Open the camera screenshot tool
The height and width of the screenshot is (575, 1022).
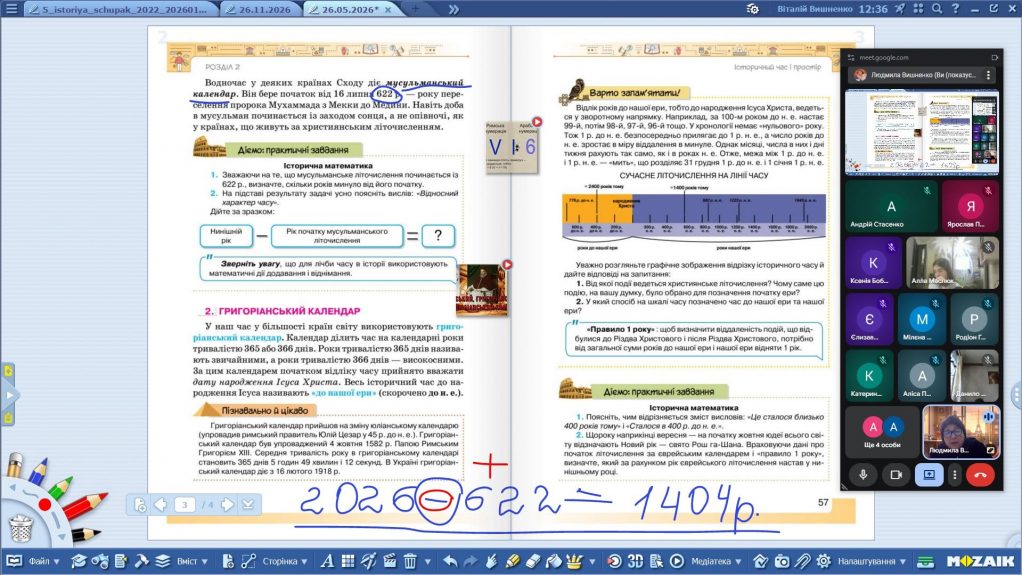click(x=781, y=561)
